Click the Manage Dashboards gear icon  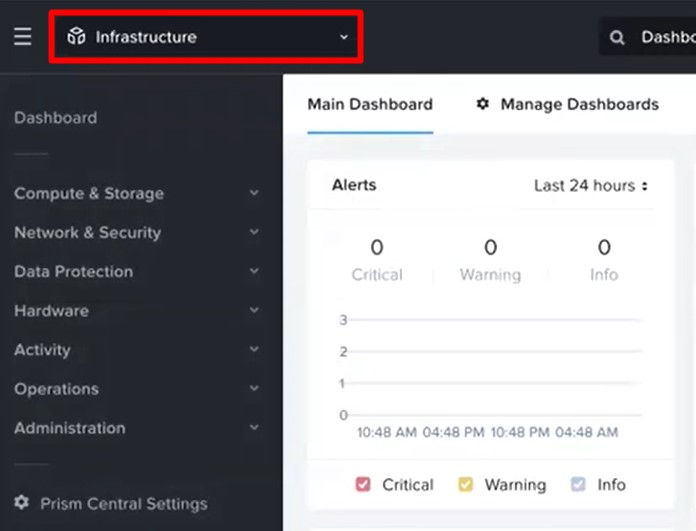(x=483, y=104)
